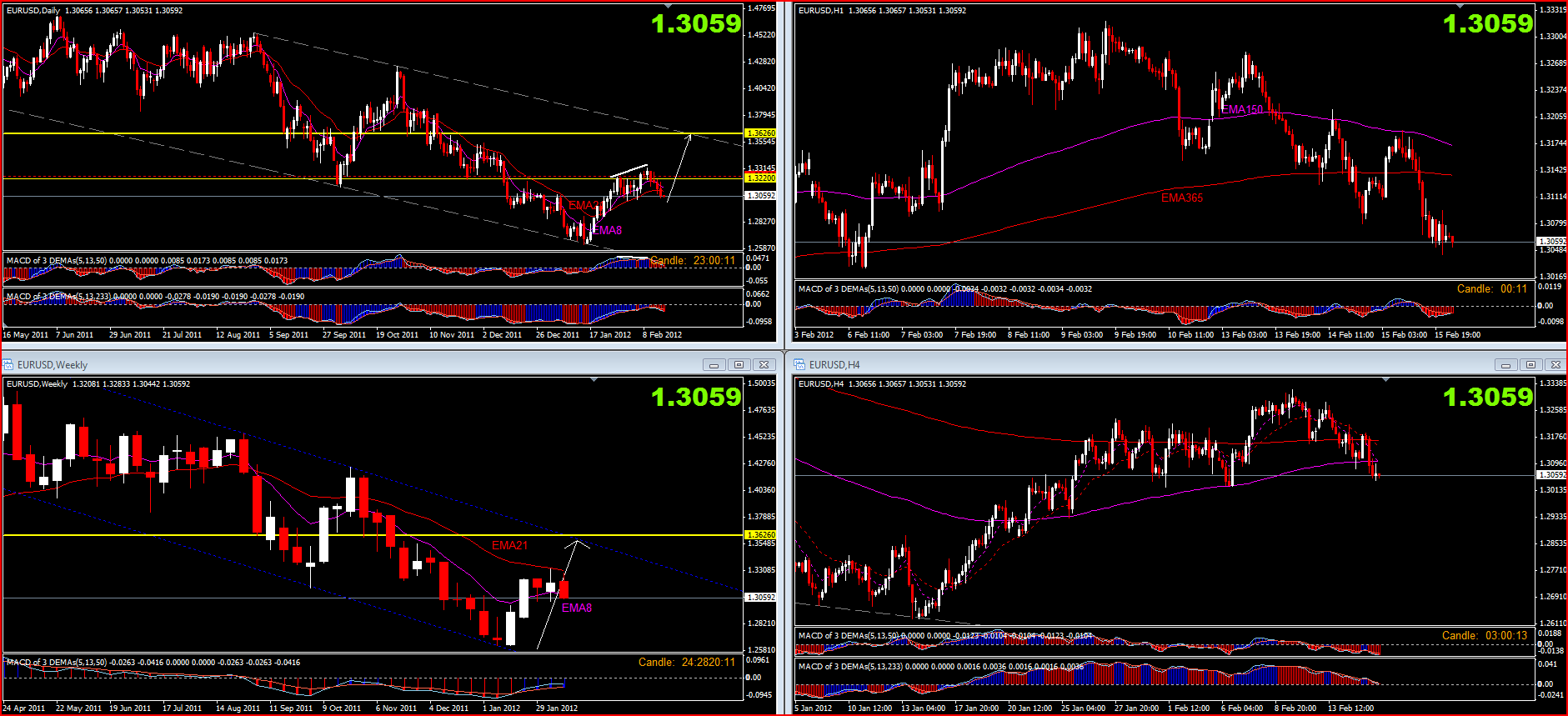Click the MACD of 3 DEMAs(5,13,233) label on Daily chart

(x=58, y=297)
